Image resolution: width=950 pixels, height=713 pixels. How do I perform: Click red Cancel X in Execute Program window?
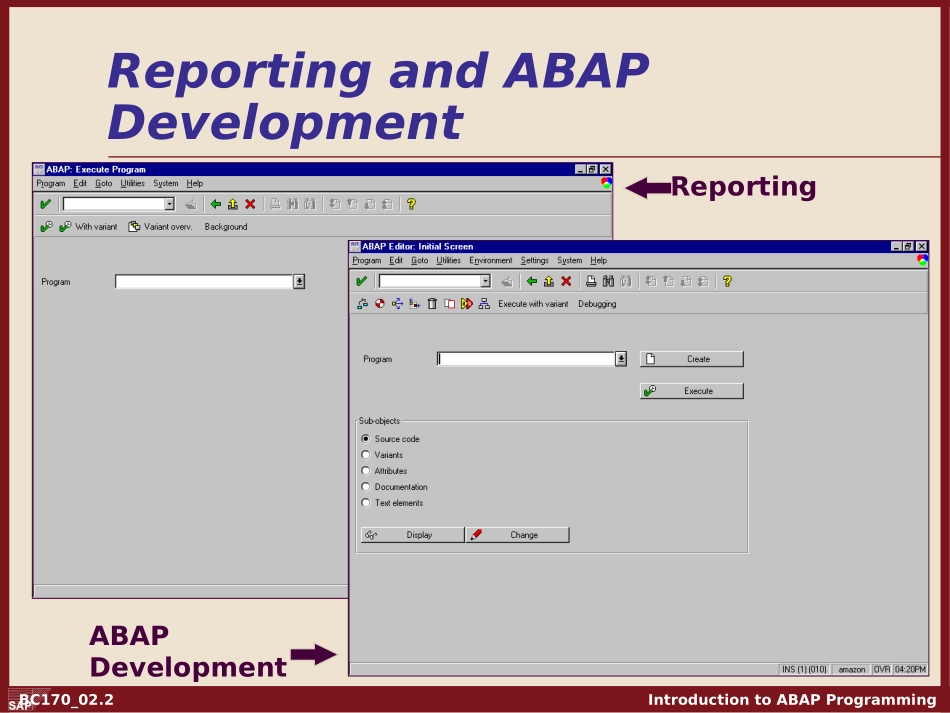[250, 204]
